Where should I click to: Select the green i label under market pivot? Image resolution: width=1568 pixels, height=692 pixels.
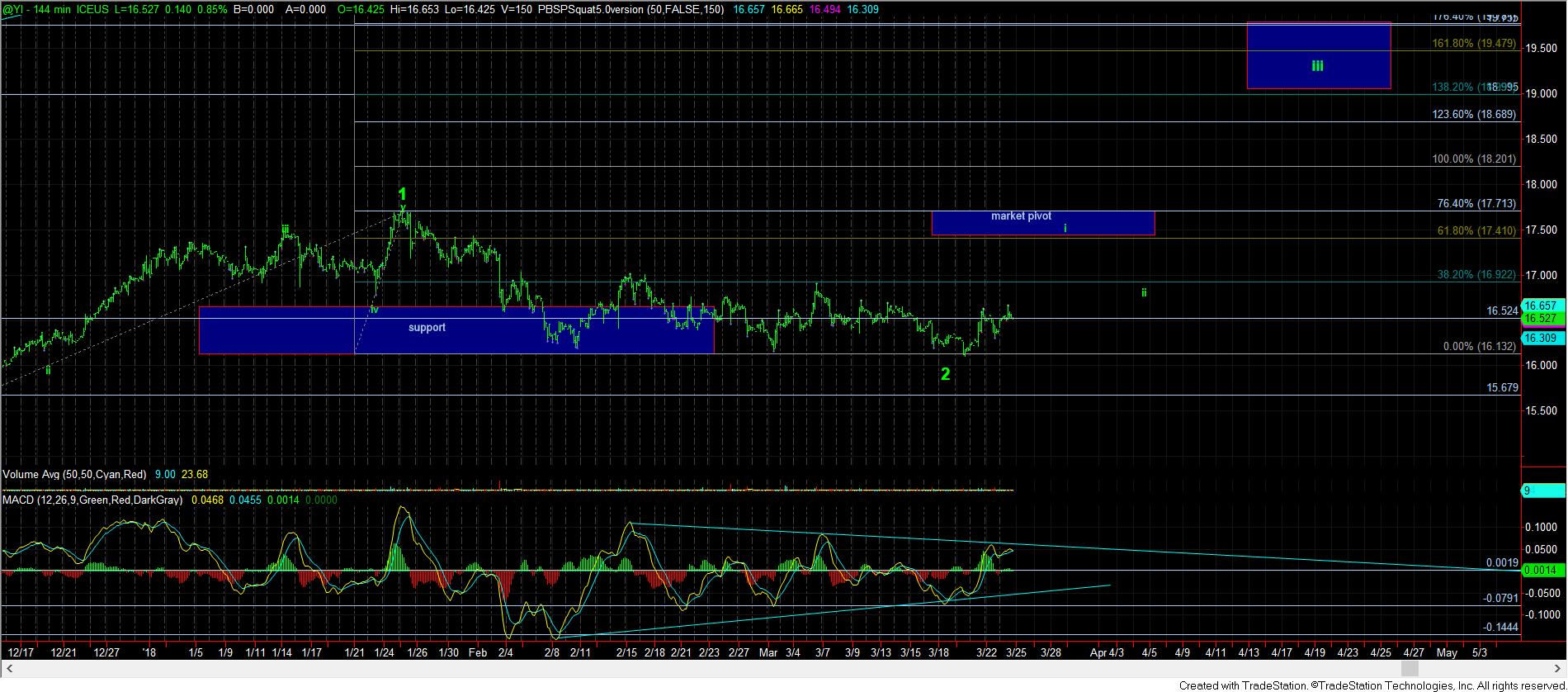coord(1065,228)
